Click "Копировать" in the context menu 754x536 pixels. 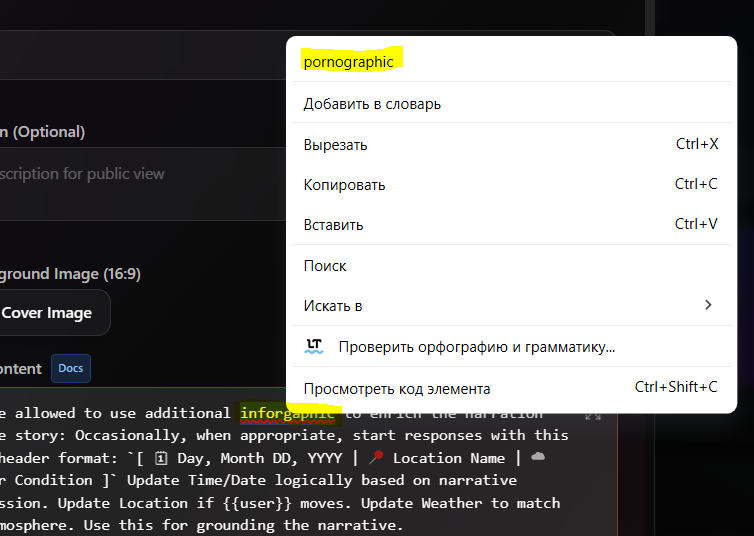(511, 185)
